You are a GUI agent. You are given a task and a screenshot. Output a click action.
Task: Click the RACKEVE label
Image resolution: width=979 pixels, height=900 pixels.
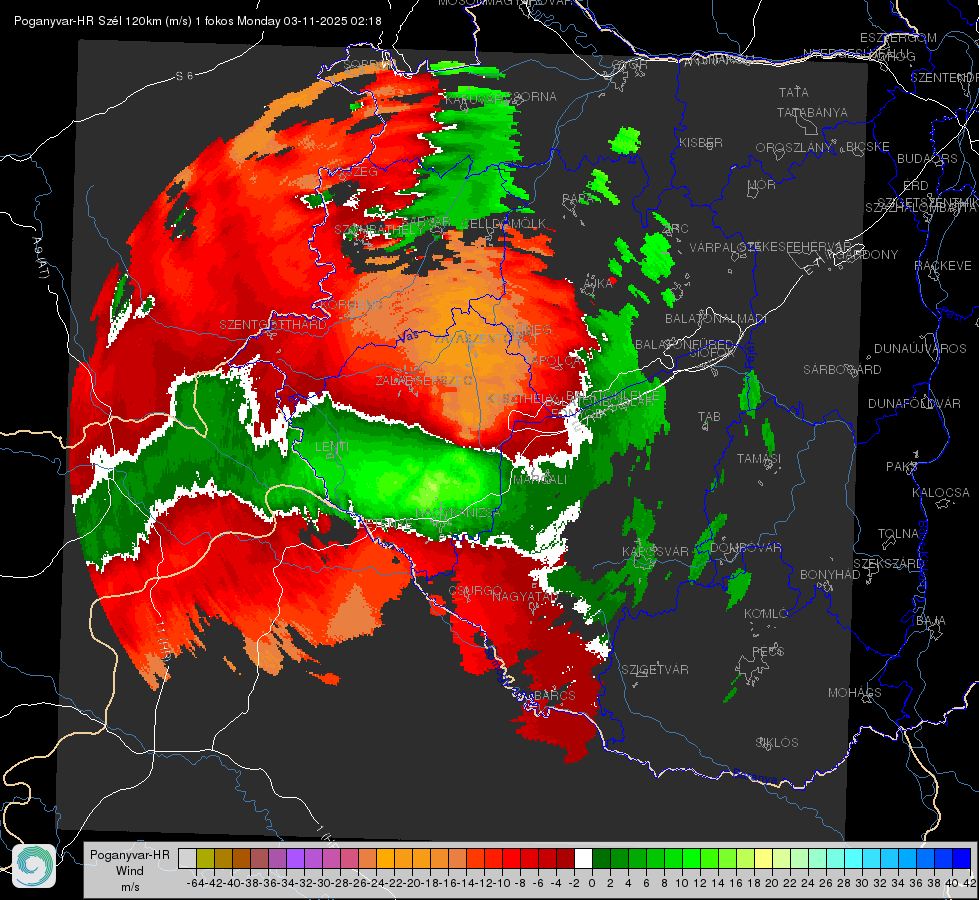pyautogui.click(x=943, y=265)
